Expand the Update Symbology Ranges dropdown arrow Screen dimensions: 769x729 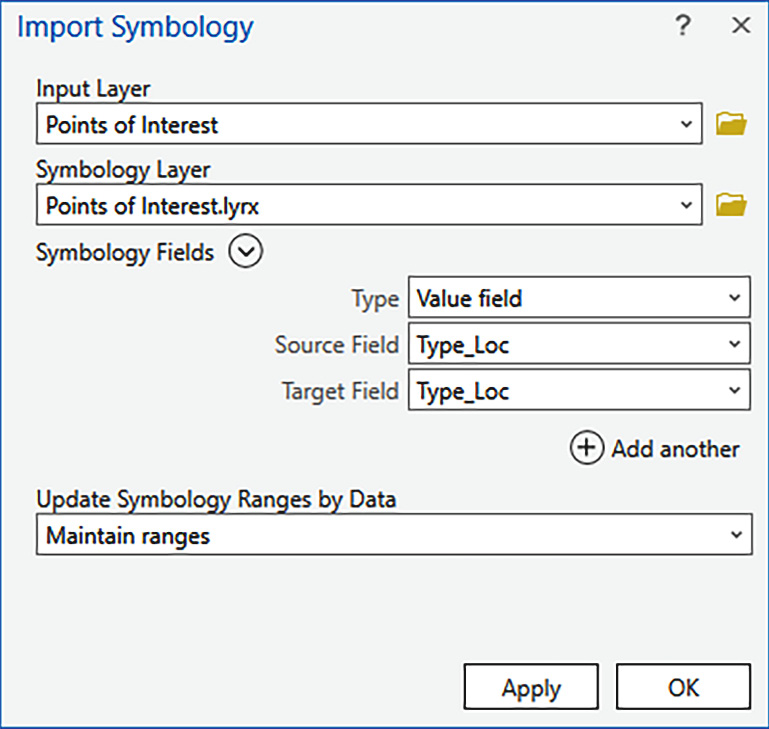pos(736,535)
